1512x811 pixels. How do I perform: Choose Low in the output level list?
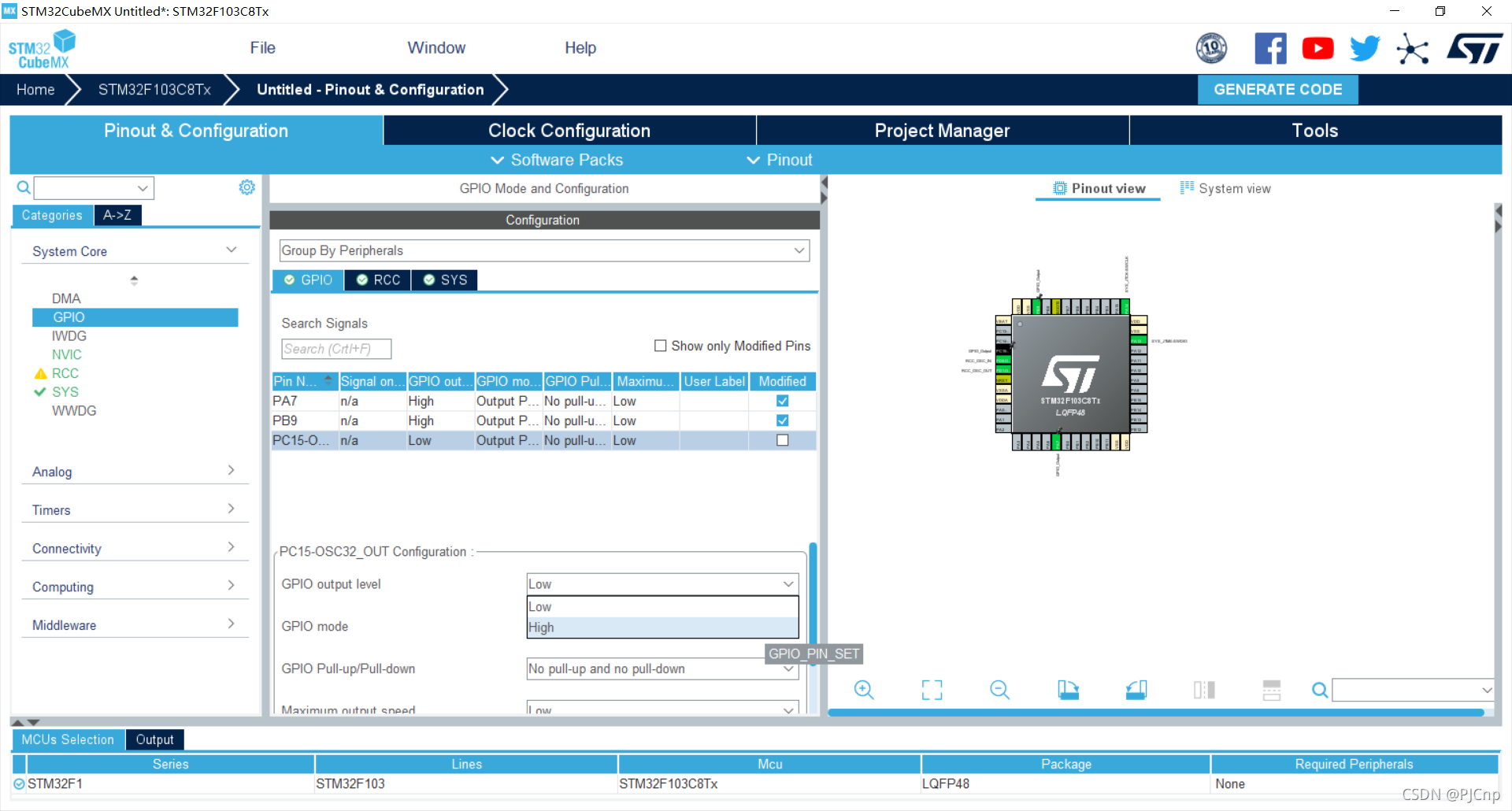(662, 607)
